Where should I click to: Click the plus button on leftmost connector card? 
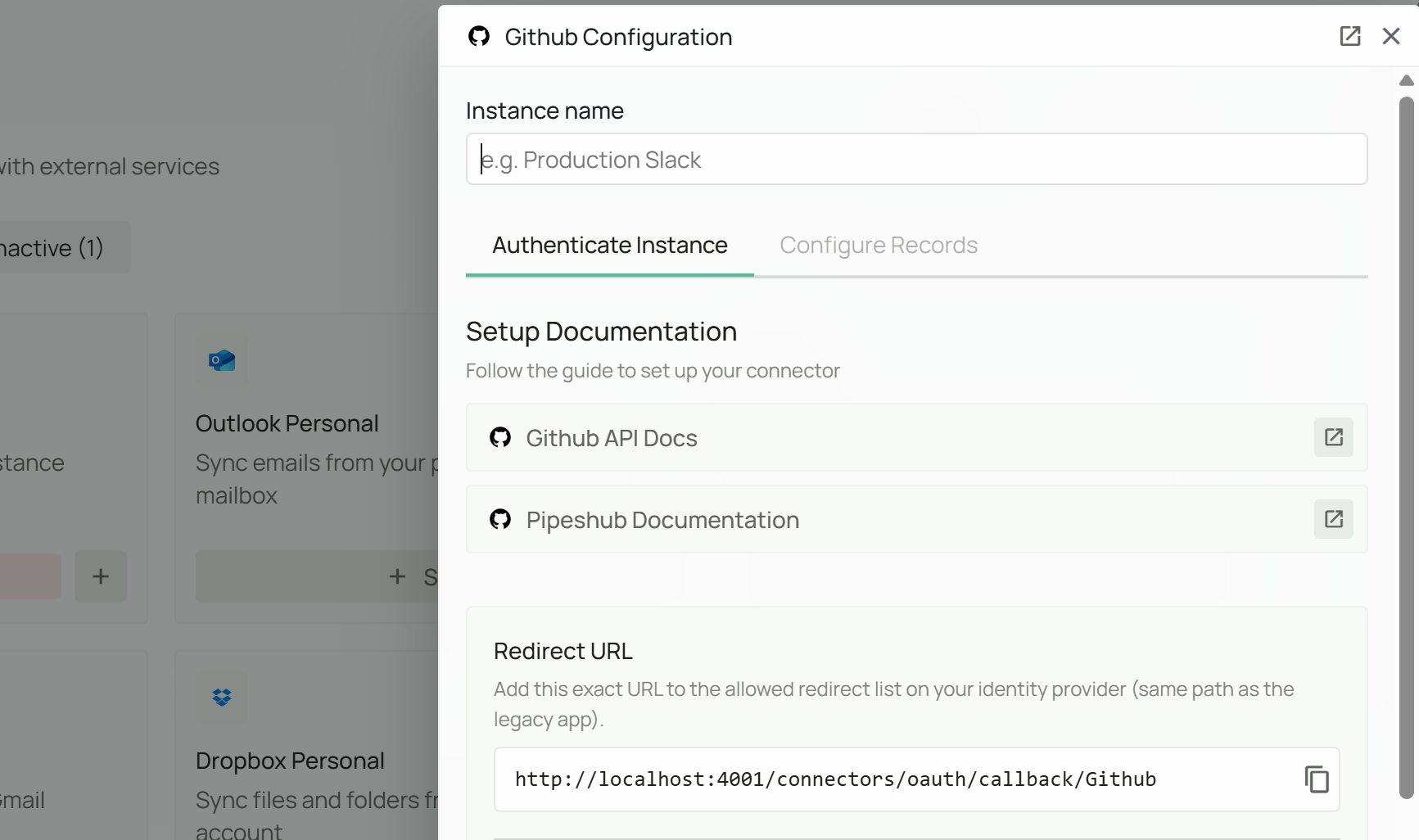click(x=100, y=576)
